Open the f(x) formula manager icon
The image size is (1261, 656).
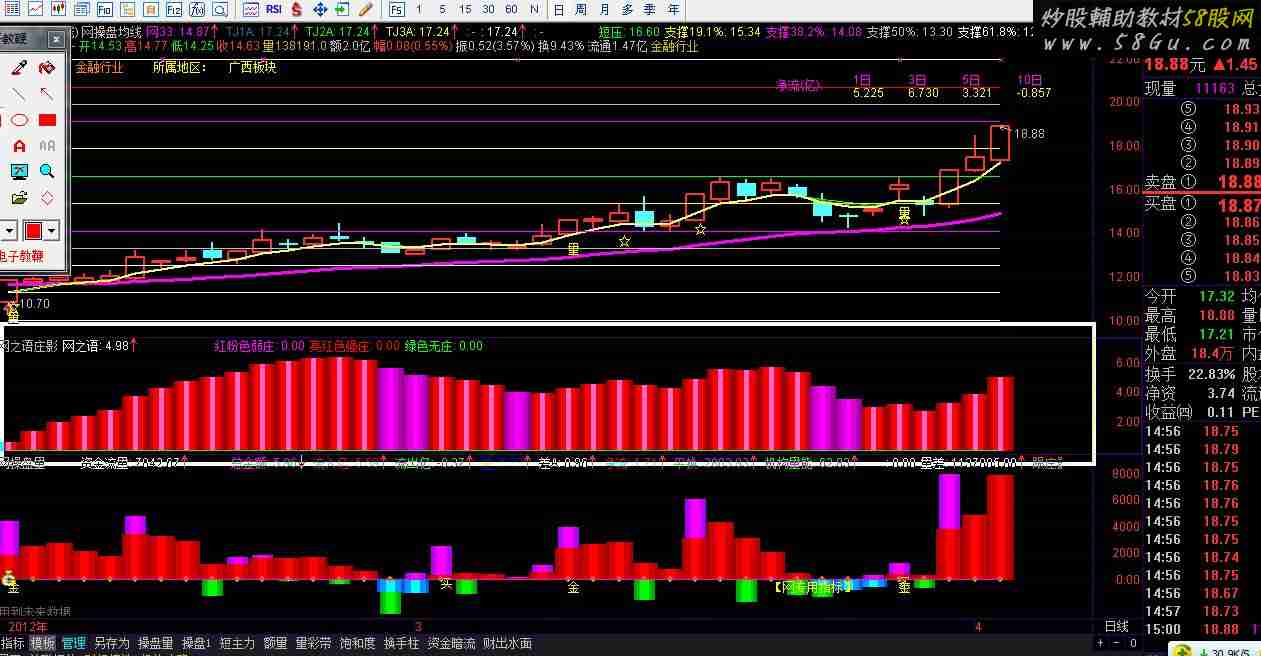tap(198, 9)
